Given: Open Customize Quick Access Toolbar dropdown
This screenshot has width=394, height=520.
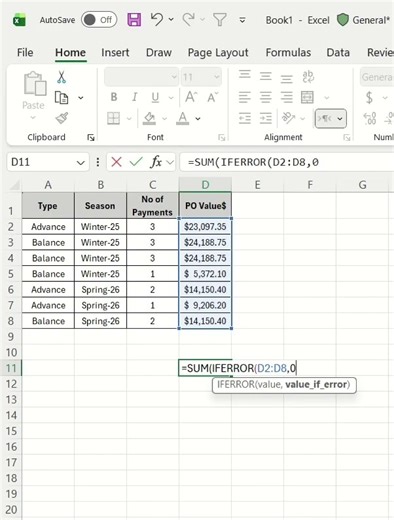Looking at the screenshot, I should pos(243,20).
